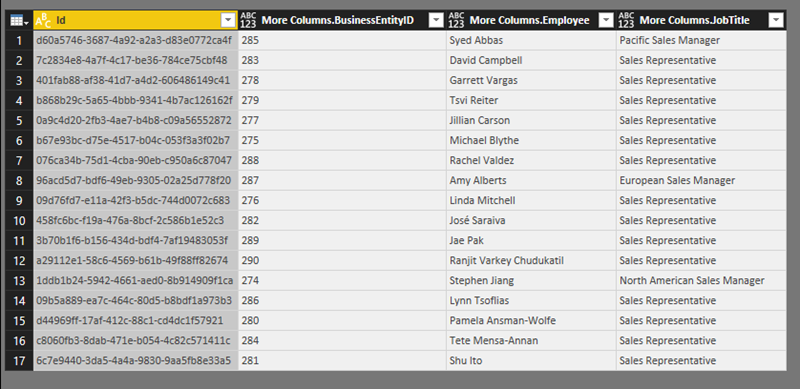The height and width of the screenshot is (389, 800).
Task: Click Id cell starting with '401fab88'
Action: (x=135, y=80)
